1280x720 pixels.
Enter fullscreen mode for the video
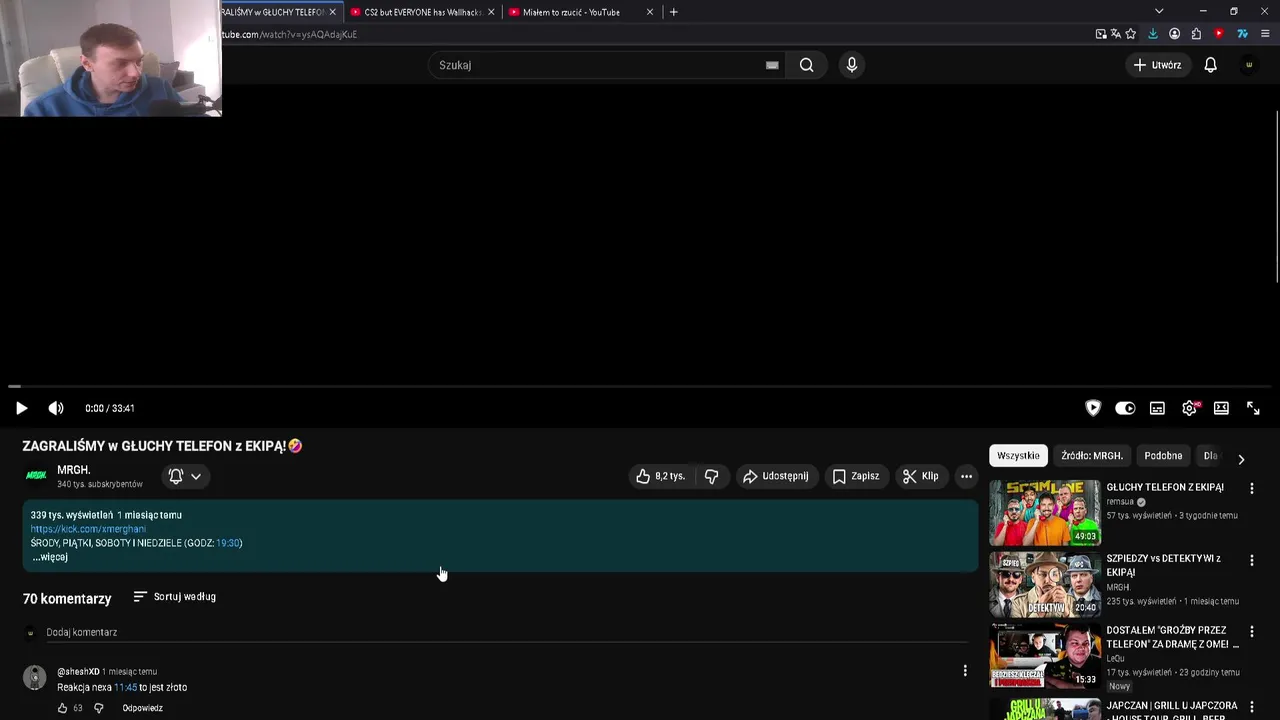pyautogui.click(x=1253, y=408)
